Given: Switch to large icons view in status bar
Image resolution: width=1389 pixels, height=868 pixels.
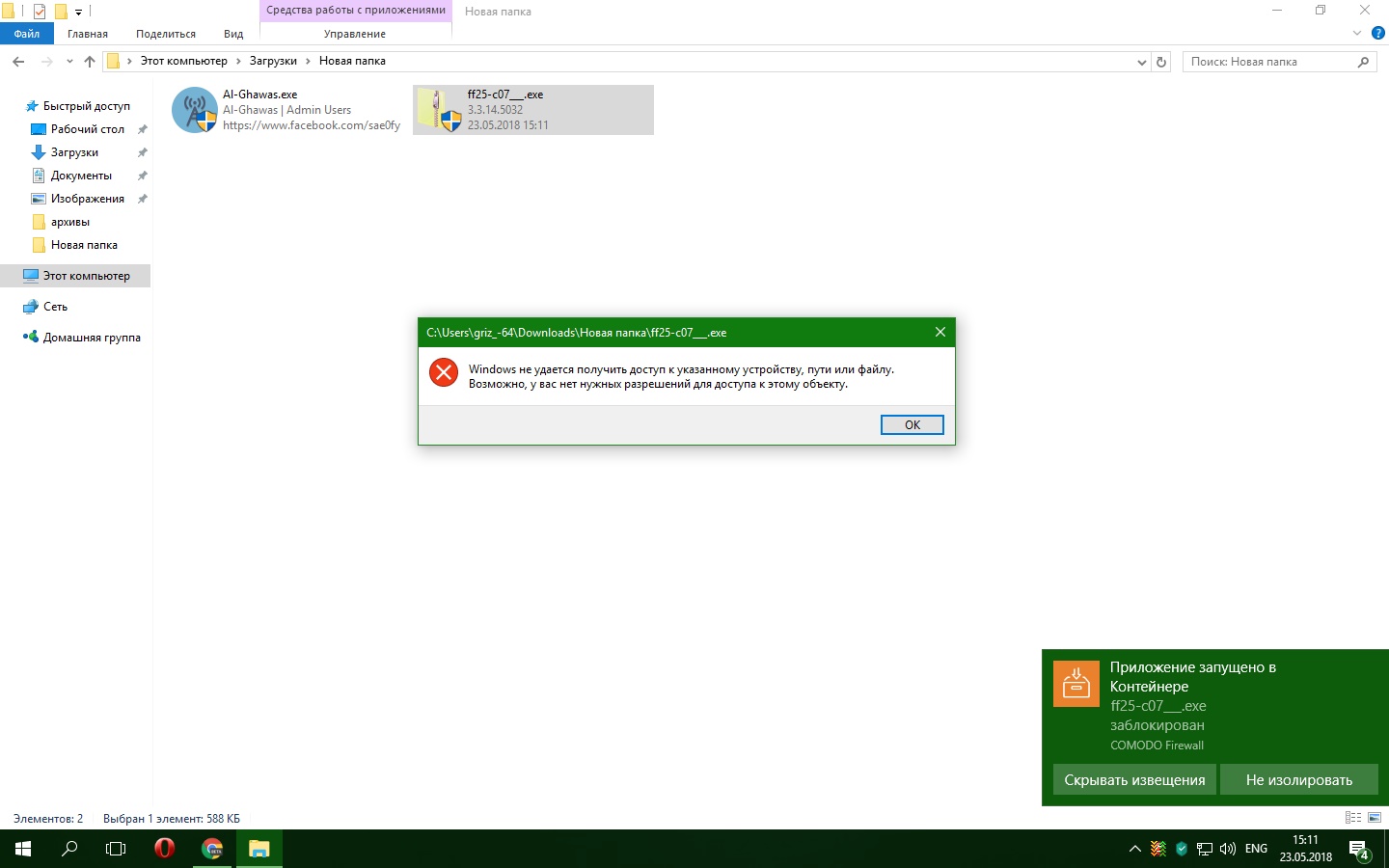Looking at the screenshot, I should point(1375,818).
